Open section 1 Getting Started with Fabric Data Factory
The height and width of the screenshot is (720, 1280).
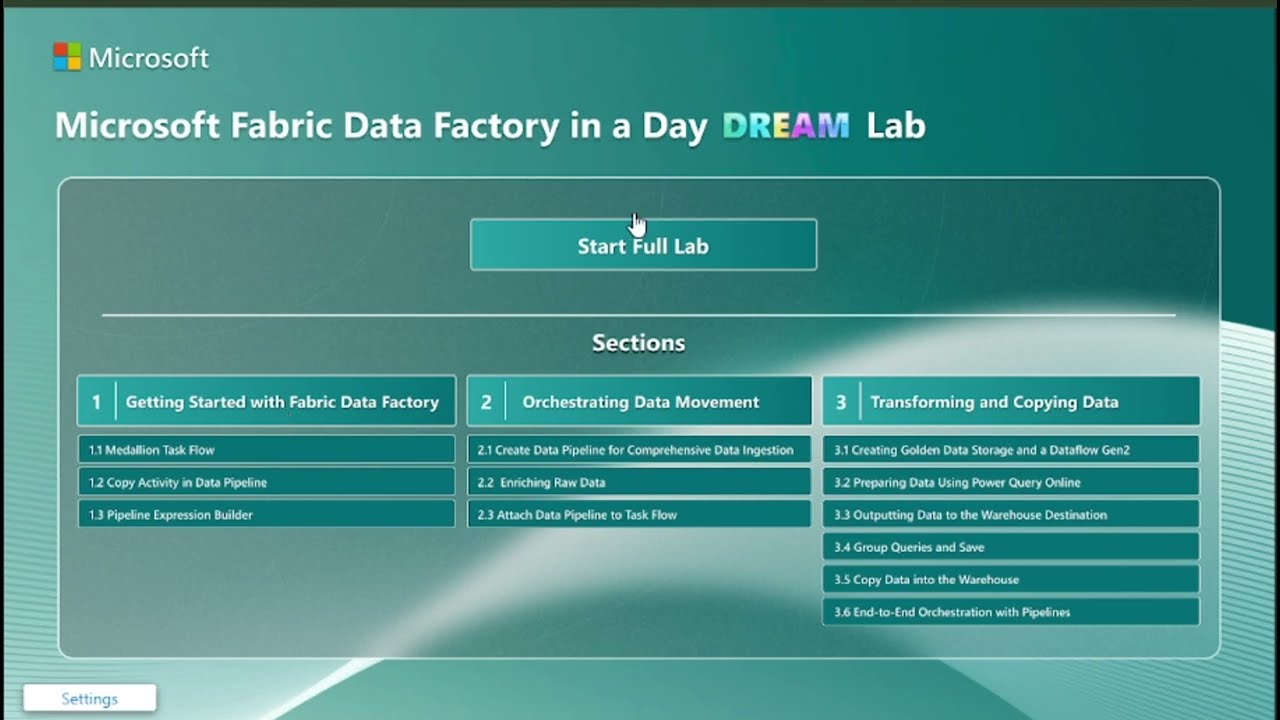(x=266, y=402)
